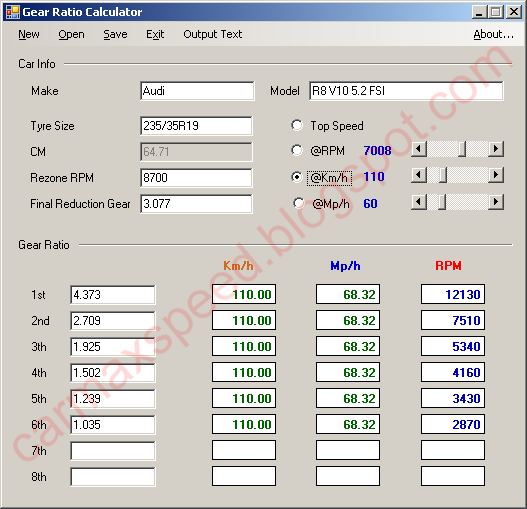Click right arrow of the @Km/h scrollbar

pyautogui.click(x=496, y=175)
